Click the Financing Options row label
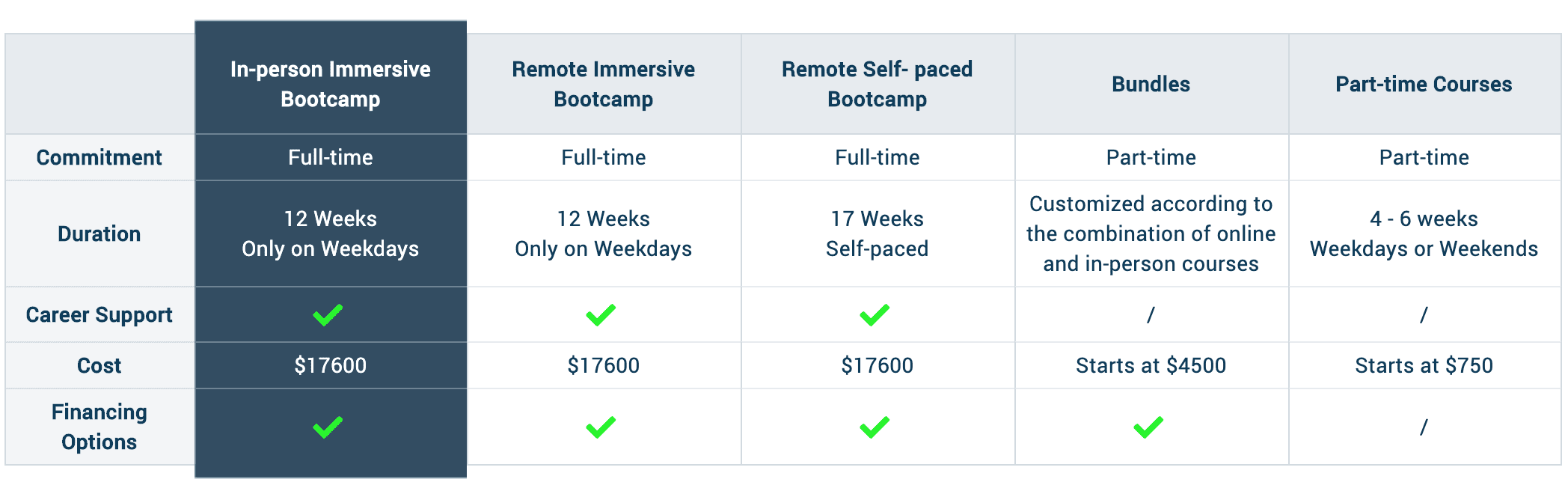 (x=99, y=427)
